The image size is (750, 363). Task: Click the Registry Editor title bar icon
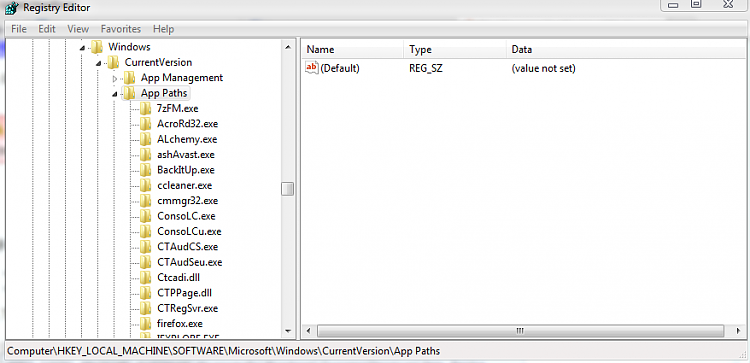(x=11, y=8)
